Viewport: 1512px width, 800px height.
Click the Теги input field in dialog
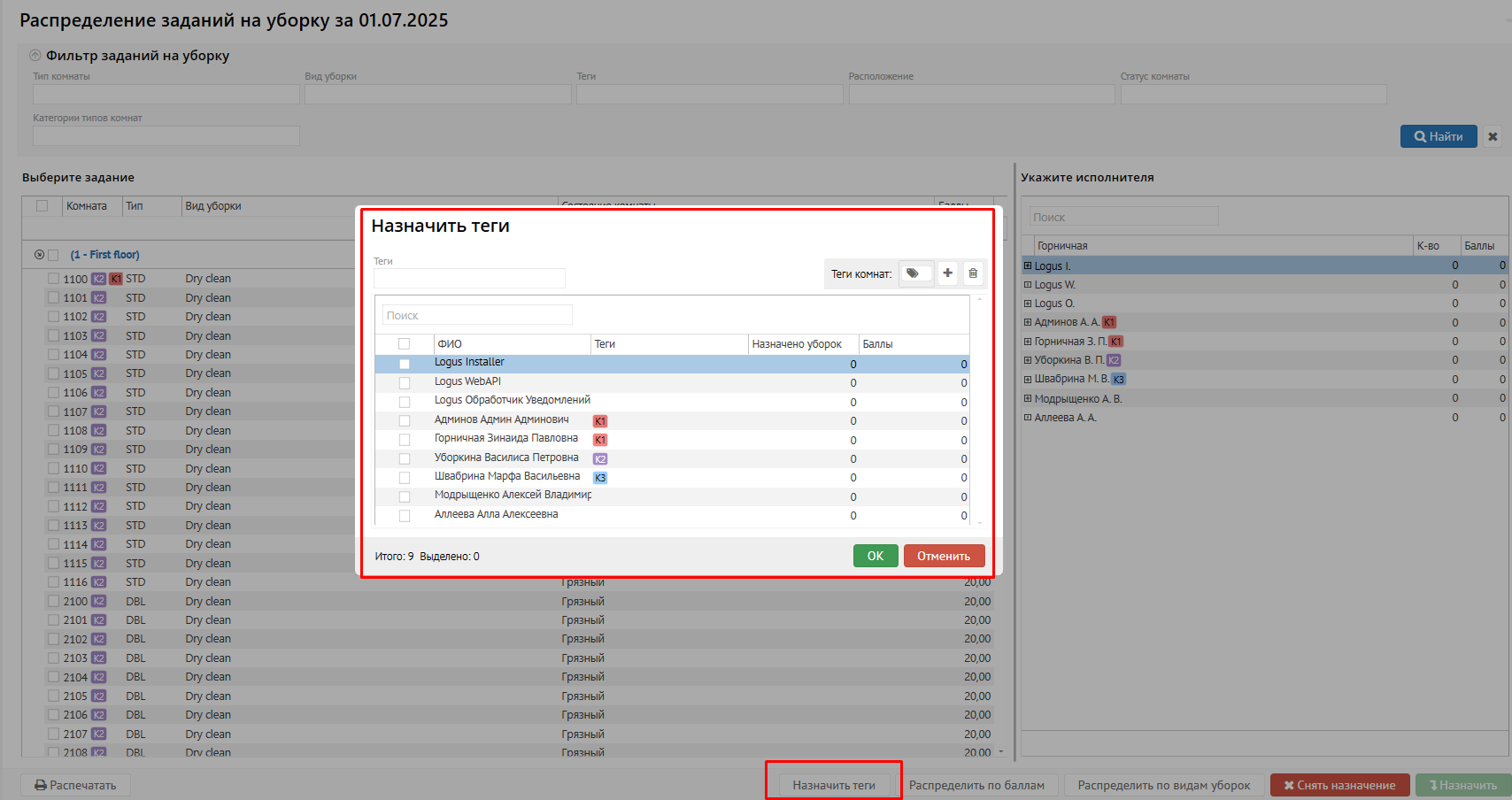click(x=469, y=278)
